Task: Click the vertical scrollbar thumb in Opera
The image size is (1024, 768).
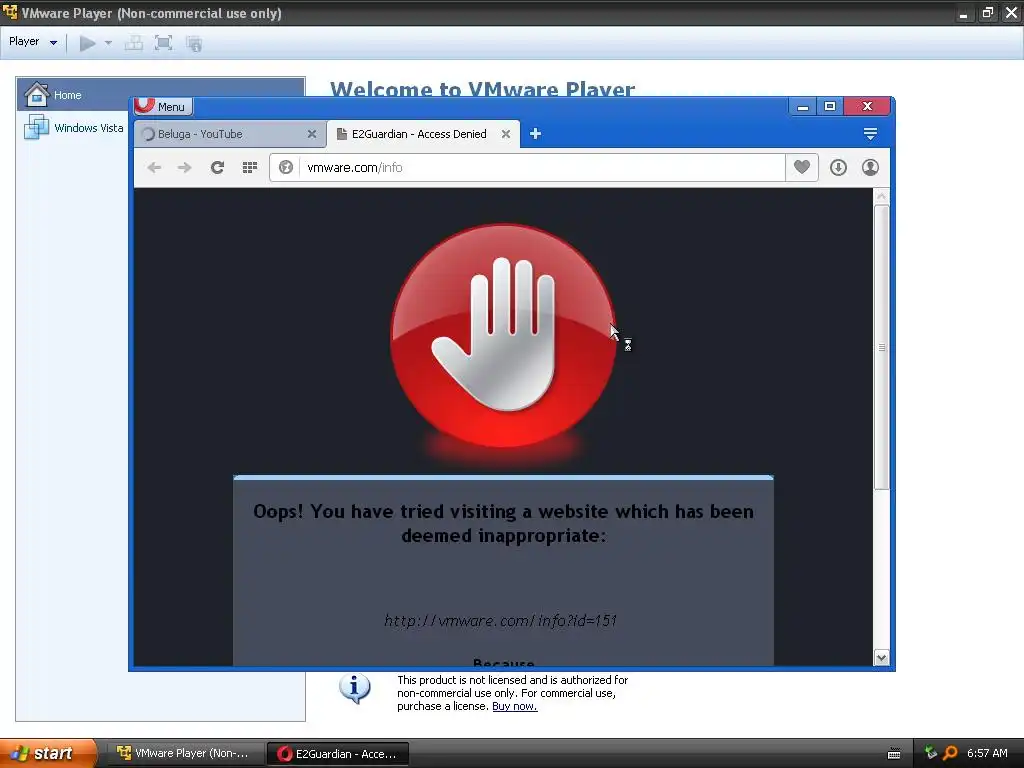Action: click(882, 347)
